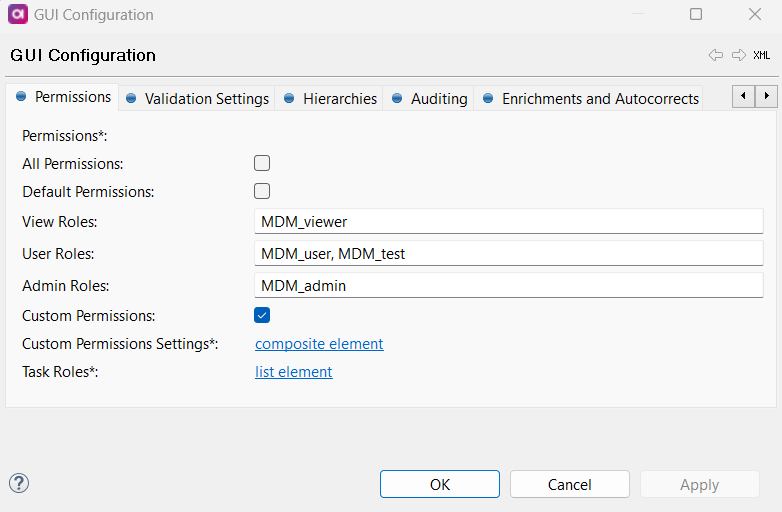
Task: Click the forward arrow navigation icon
Action: (738, 56)
